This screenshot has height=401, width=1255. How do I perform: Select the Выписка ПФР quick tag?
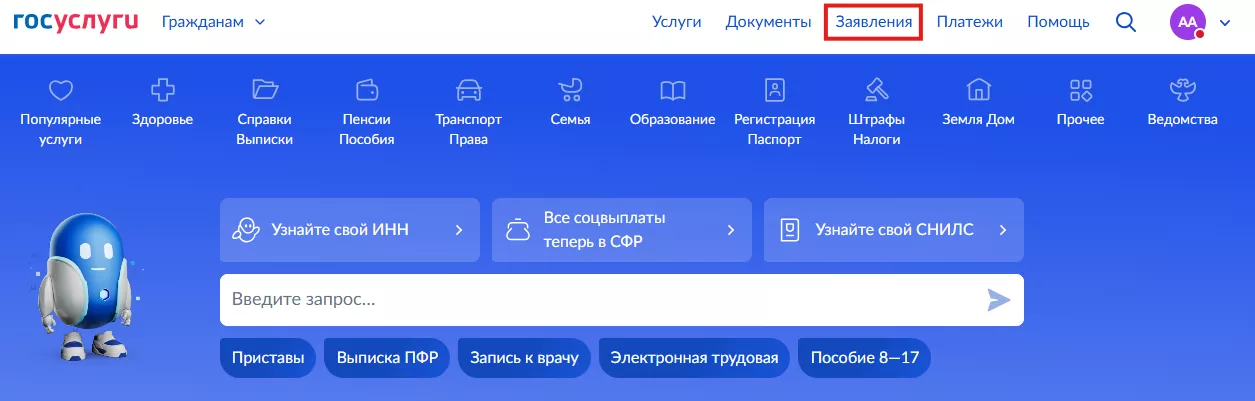point(387,358)
